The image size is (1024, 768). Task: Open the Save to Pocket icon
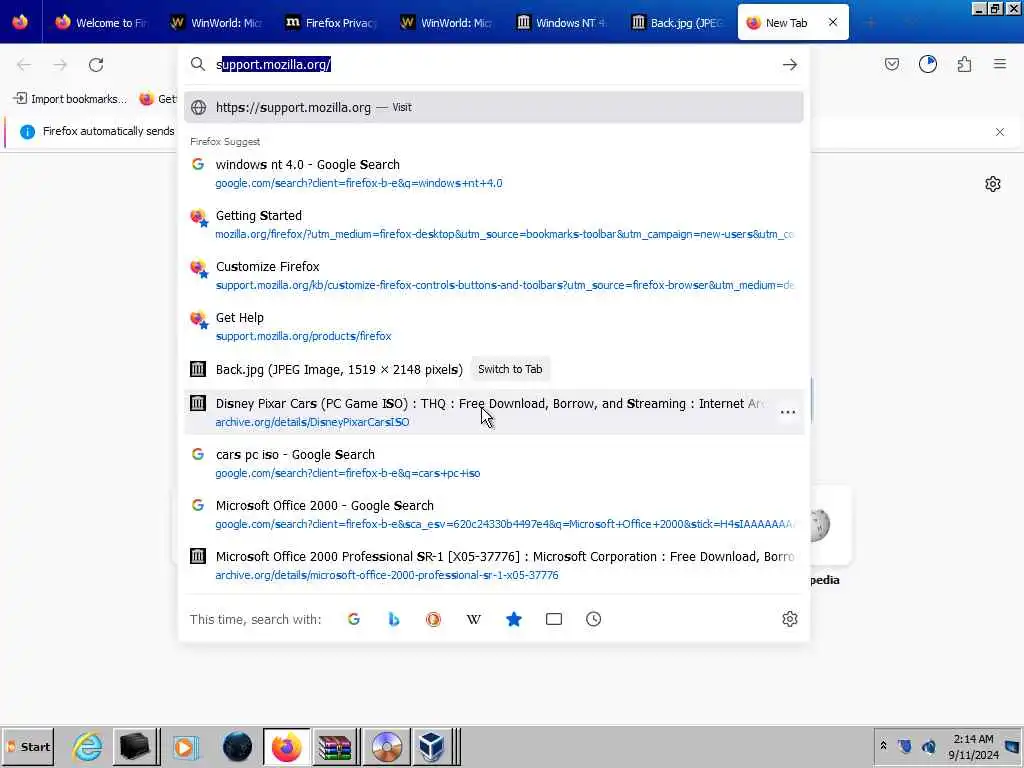pos(891,64)
